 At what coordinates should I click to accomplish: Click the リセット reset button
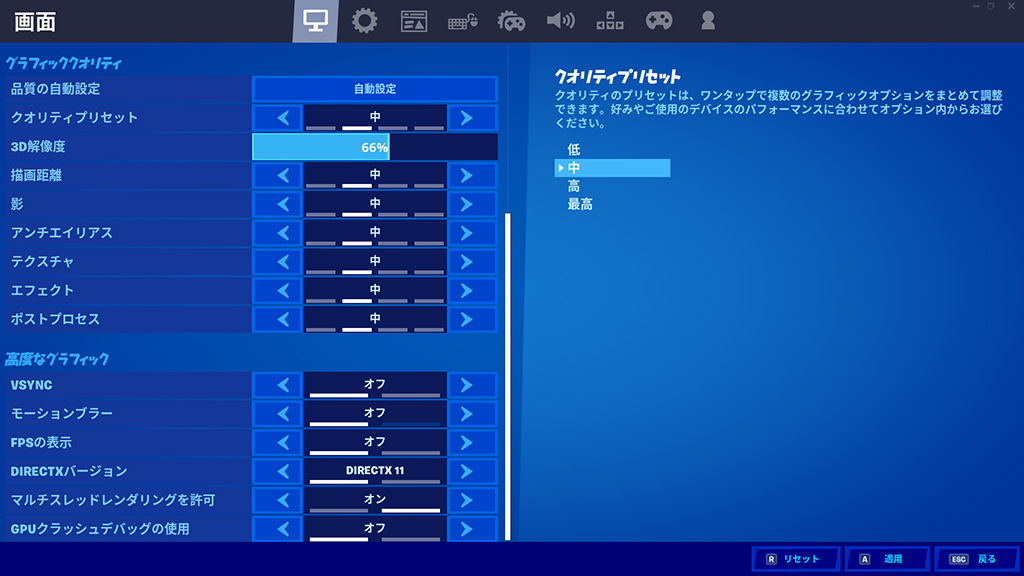pyautogui.click(x=795, y=559)
